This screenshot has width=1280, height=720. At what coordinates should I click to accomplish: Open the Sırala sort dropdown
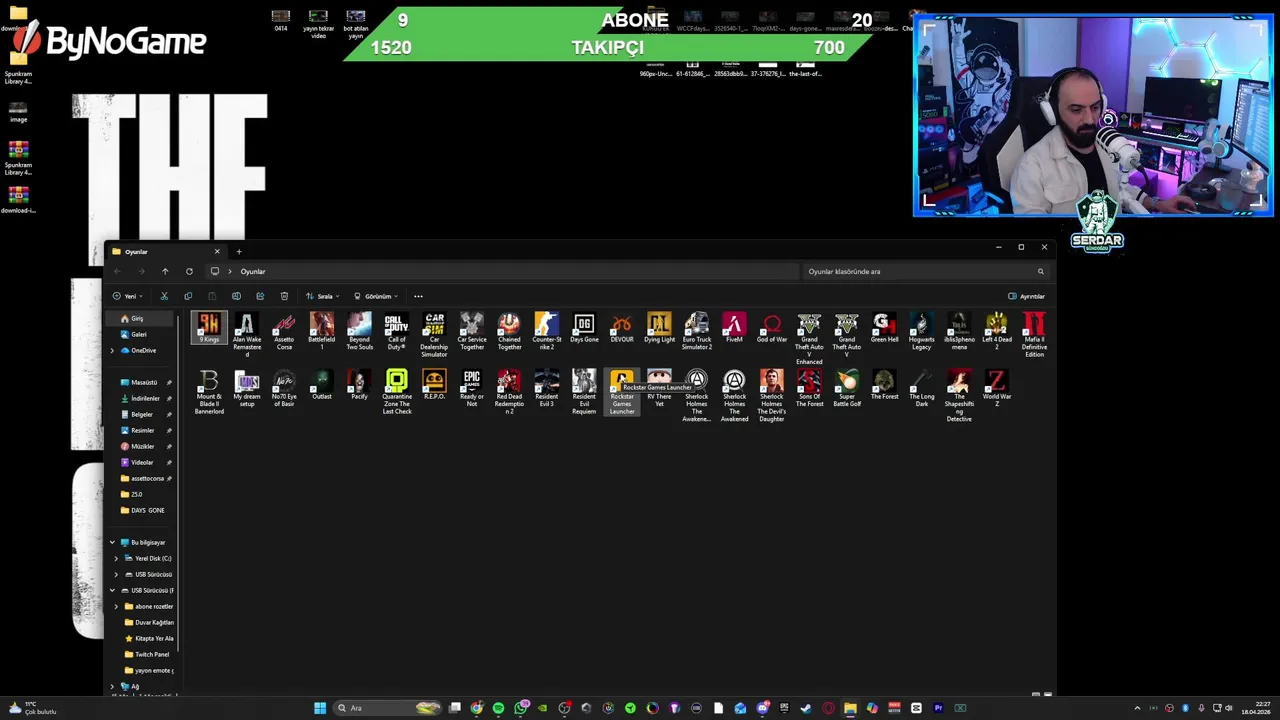(323, 296)
